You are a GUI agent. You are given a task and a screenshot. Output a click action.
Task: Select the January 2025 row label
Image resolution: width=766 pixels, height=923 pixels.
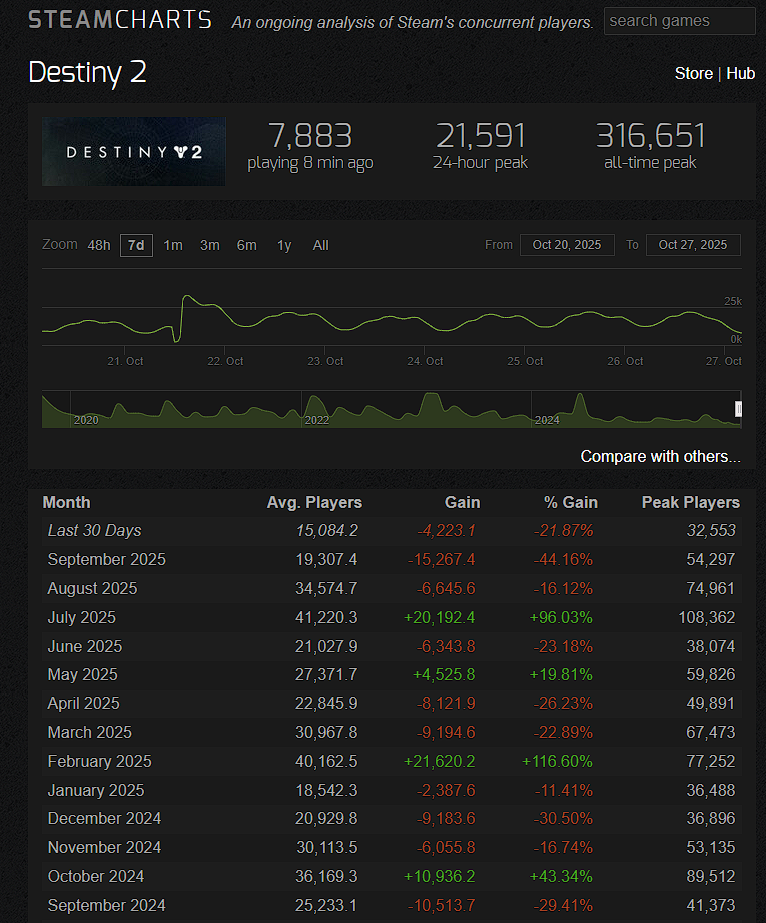coord(96,790)
